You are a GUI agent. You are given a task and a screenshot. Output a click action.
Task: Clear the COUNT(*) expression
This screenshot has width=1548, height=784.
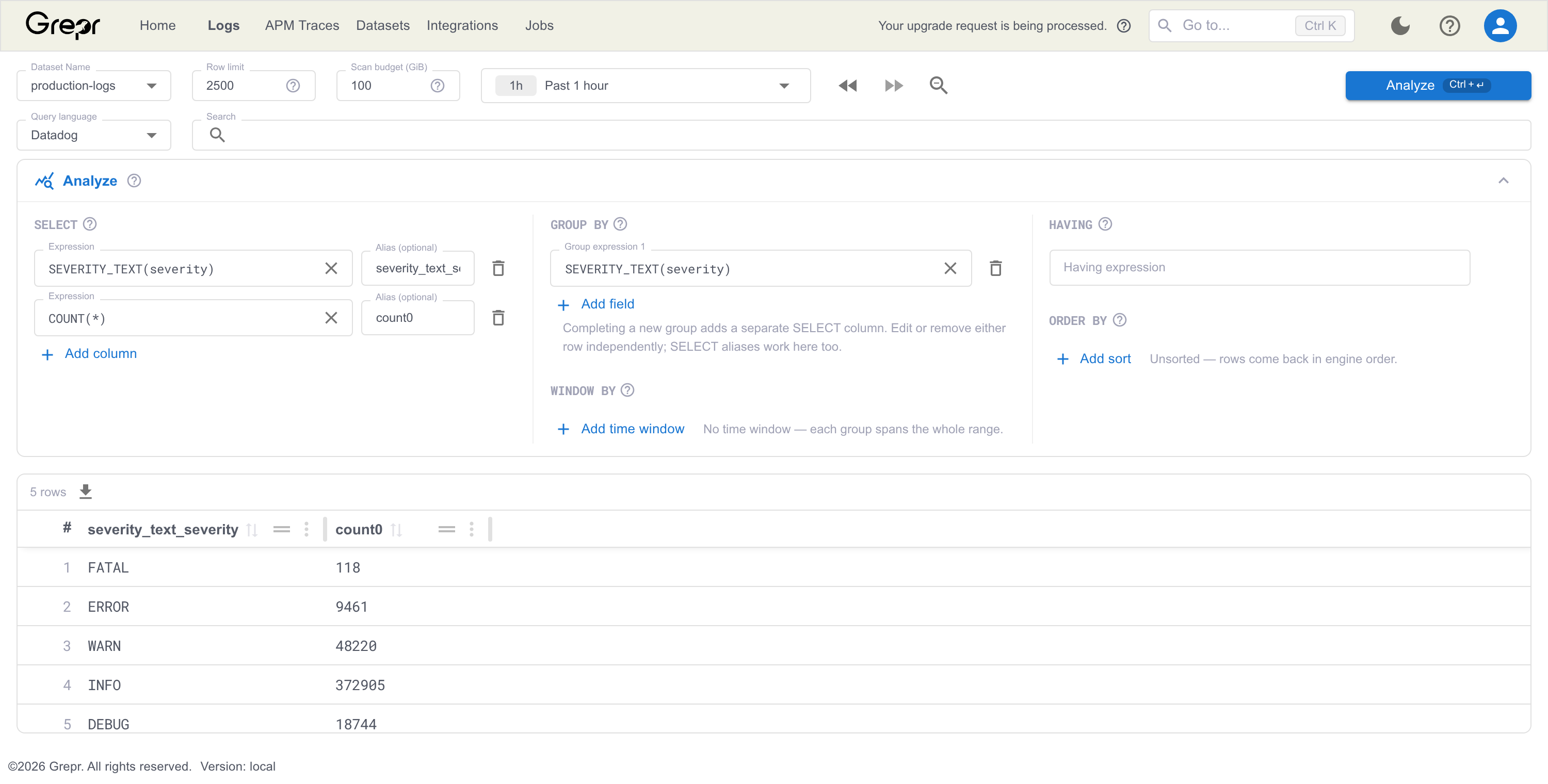[x=331, y=318]
